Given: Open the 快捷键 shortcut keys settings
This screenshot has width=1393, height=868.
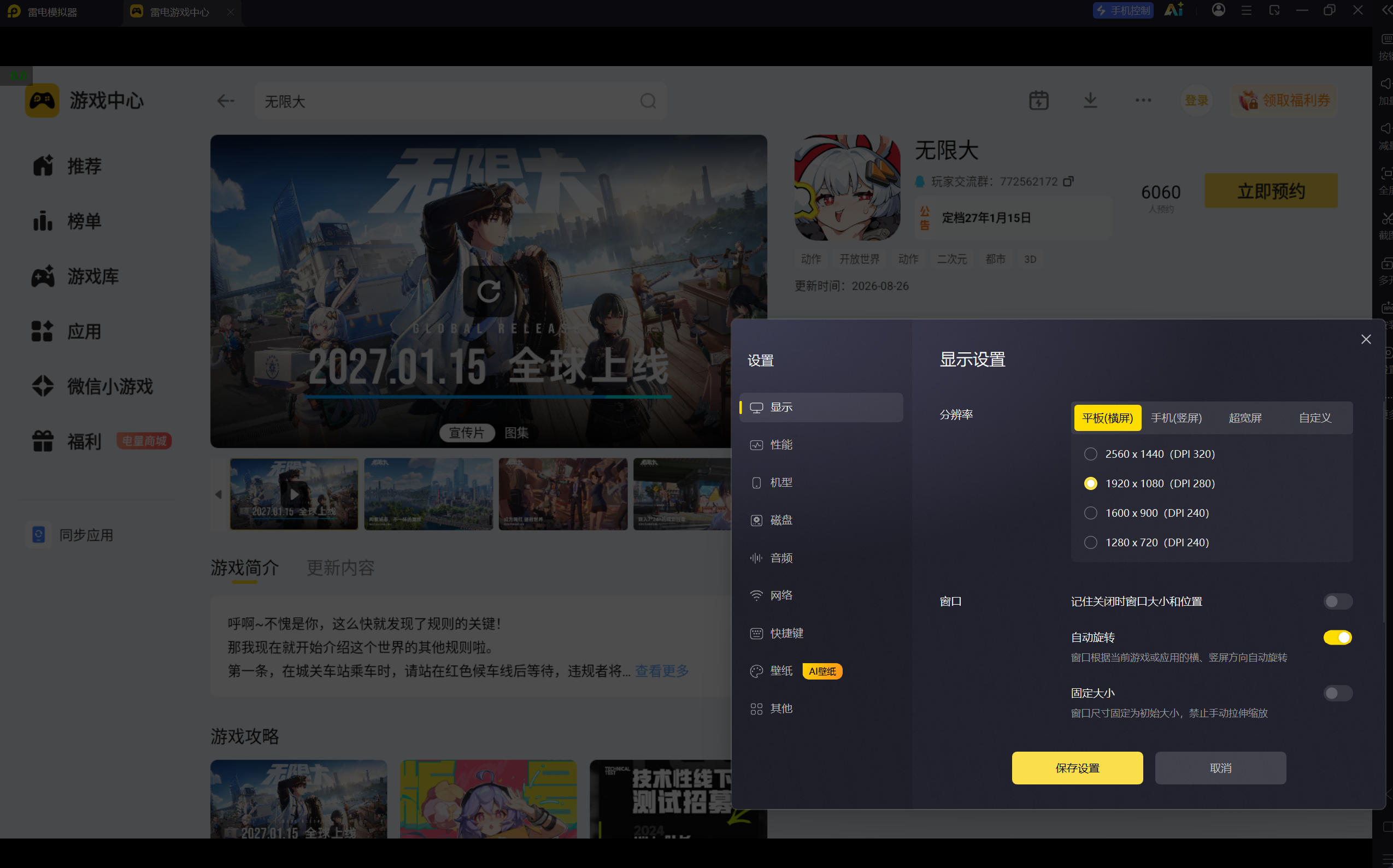Looking at the screenshot, I should tap(821, 633).
